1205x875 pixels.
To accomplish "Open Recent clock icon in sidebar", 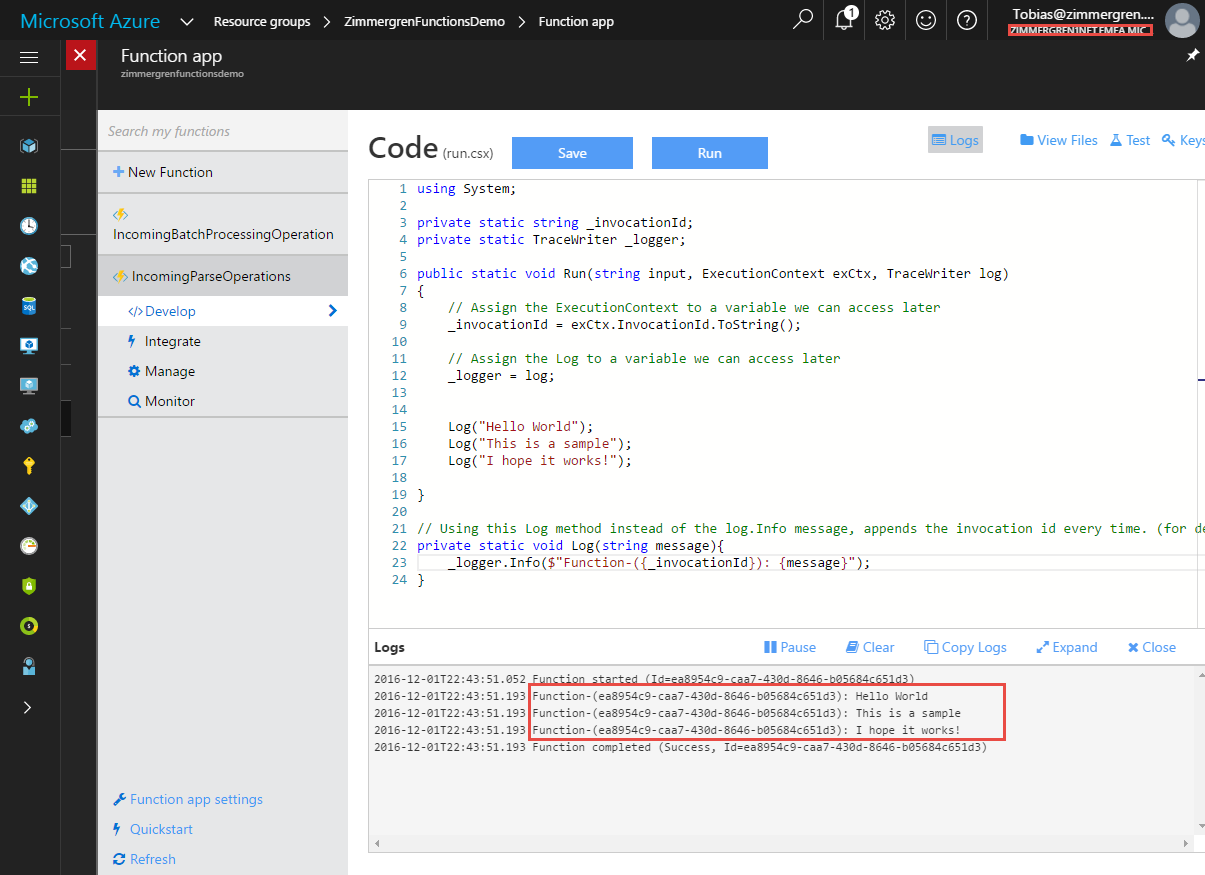I will click(x=29, y=226).
